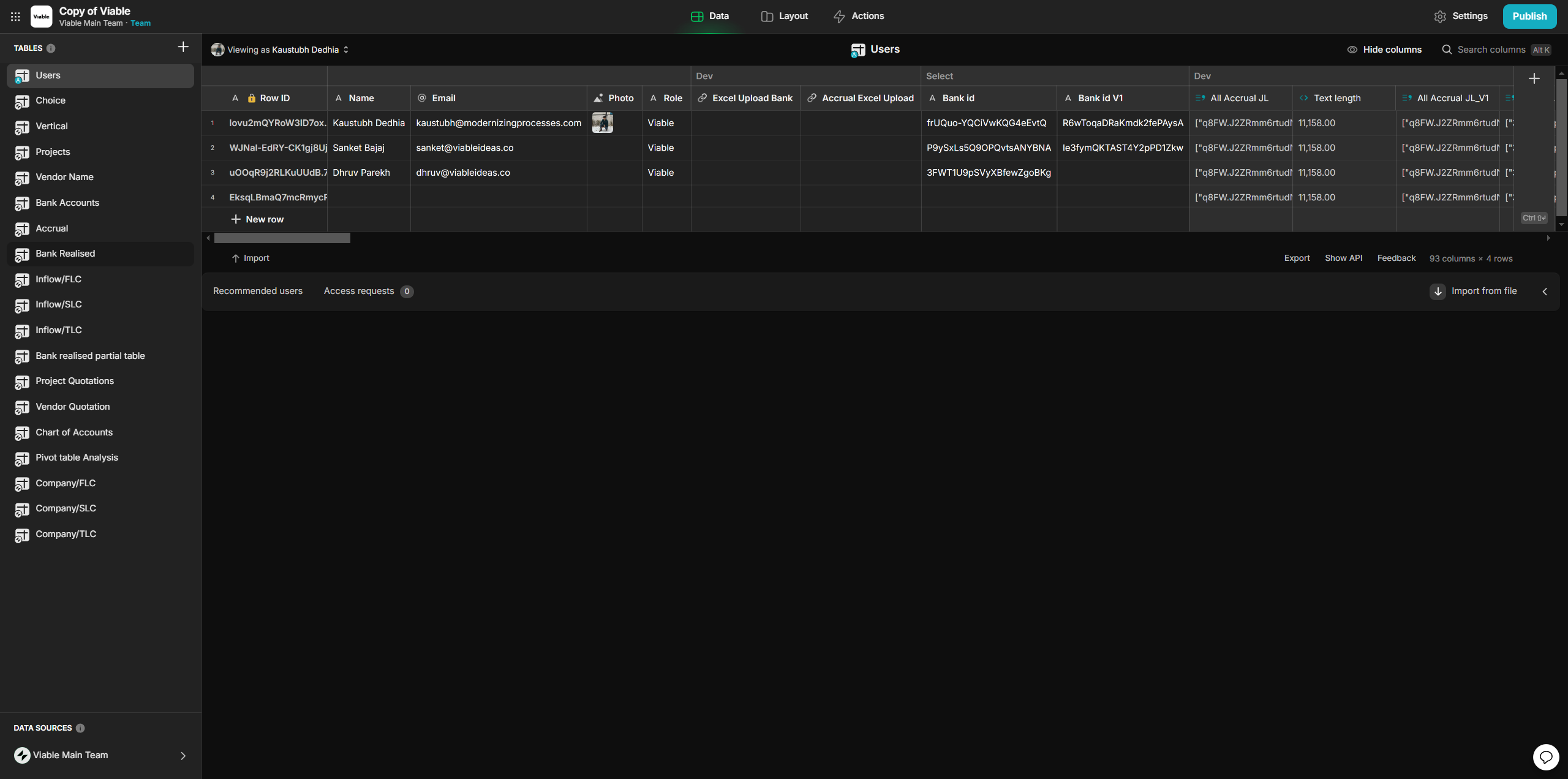
Task: Click the Accrual table icon in sidebar
Action: click(22, 229)
